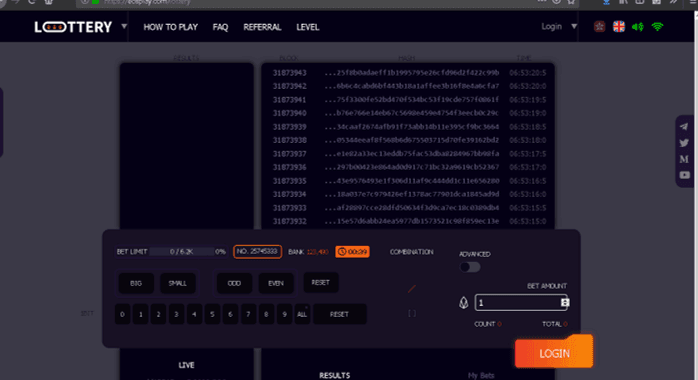Select ALL numbers button
The height and width of the screenshot is (380, 698).
302,314
